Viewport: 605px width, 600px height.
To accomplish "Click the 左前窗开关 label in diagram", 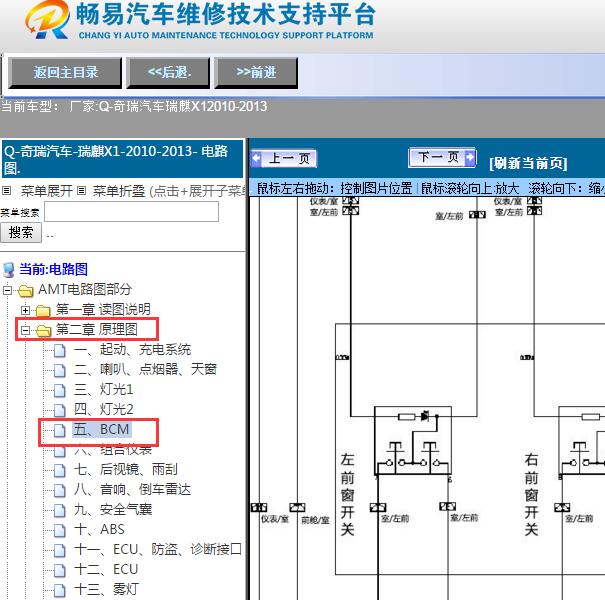I will click(x=347, y=494).
